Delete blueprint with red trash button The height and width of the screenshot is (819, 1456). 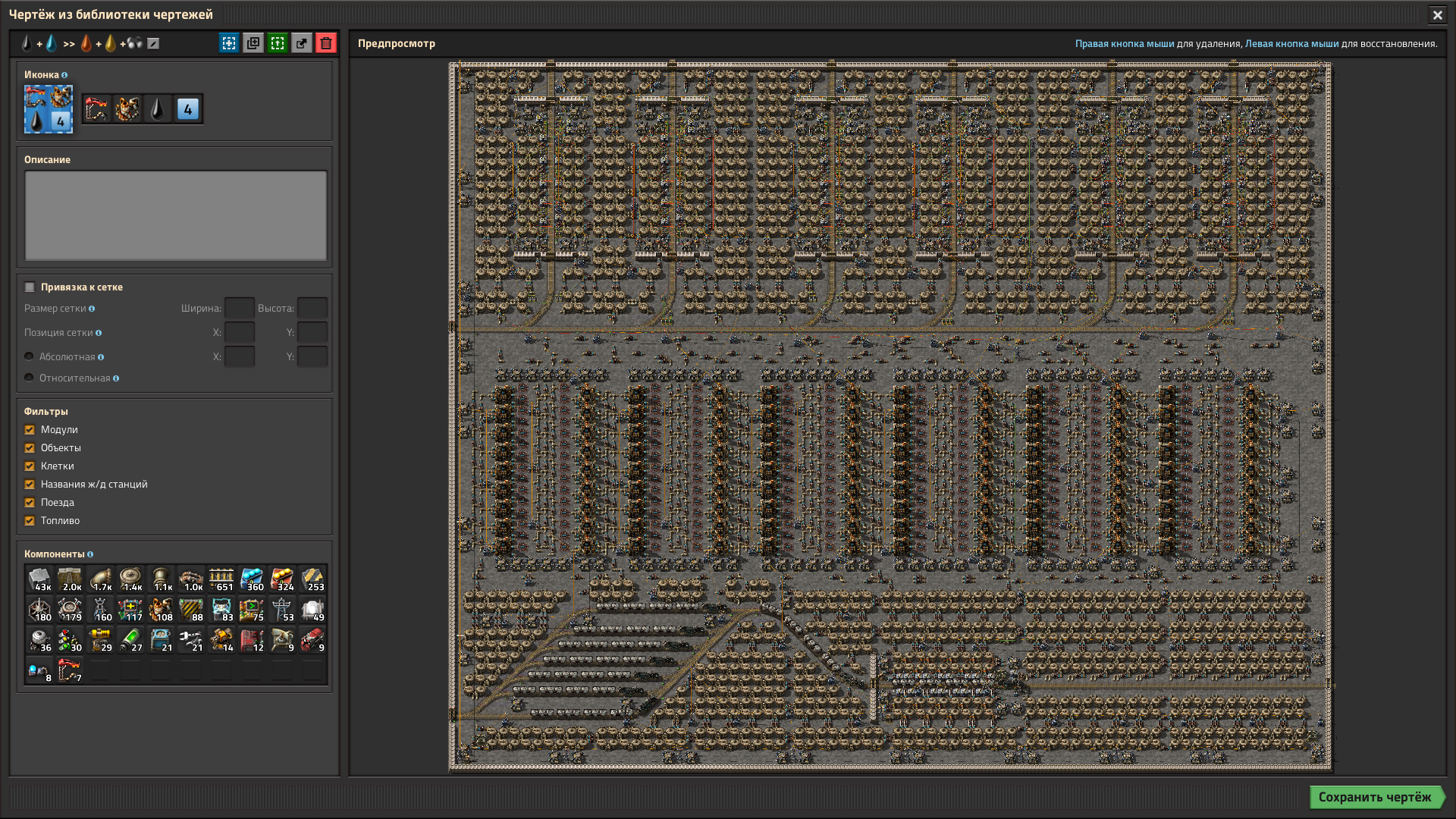pos(326,43)
